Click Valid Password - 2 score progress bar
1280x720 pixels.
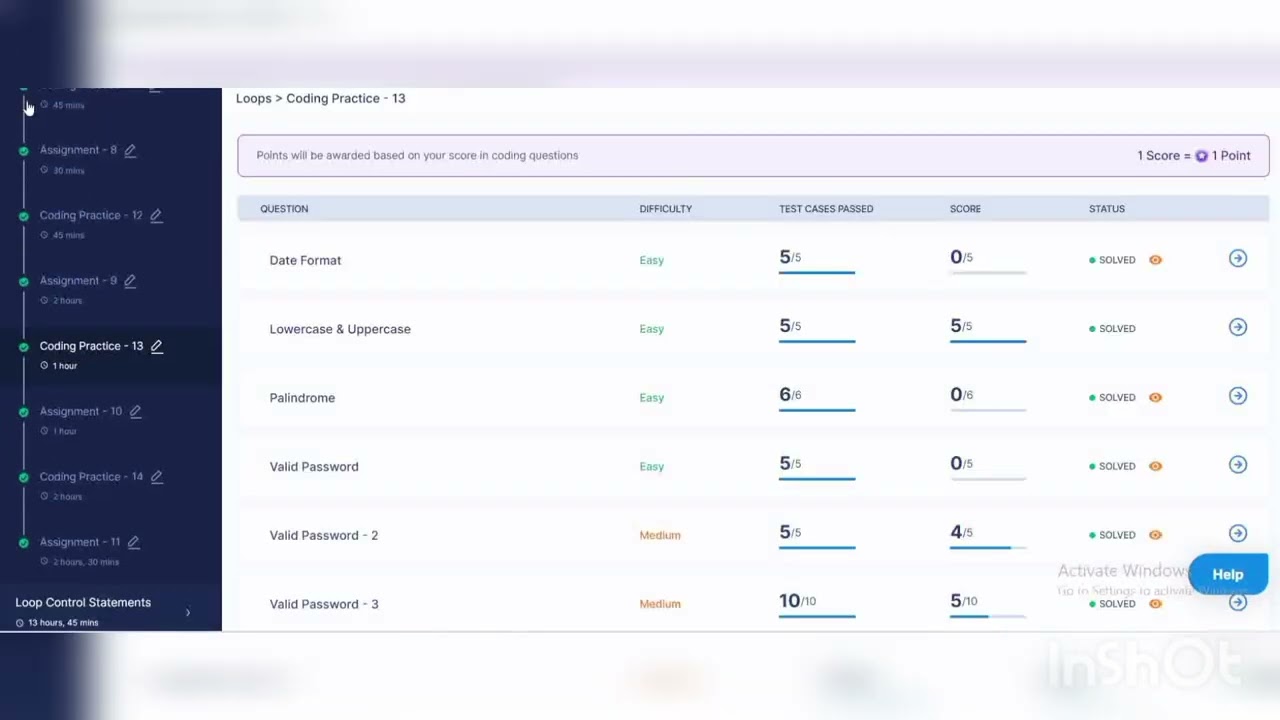point(988,547)
